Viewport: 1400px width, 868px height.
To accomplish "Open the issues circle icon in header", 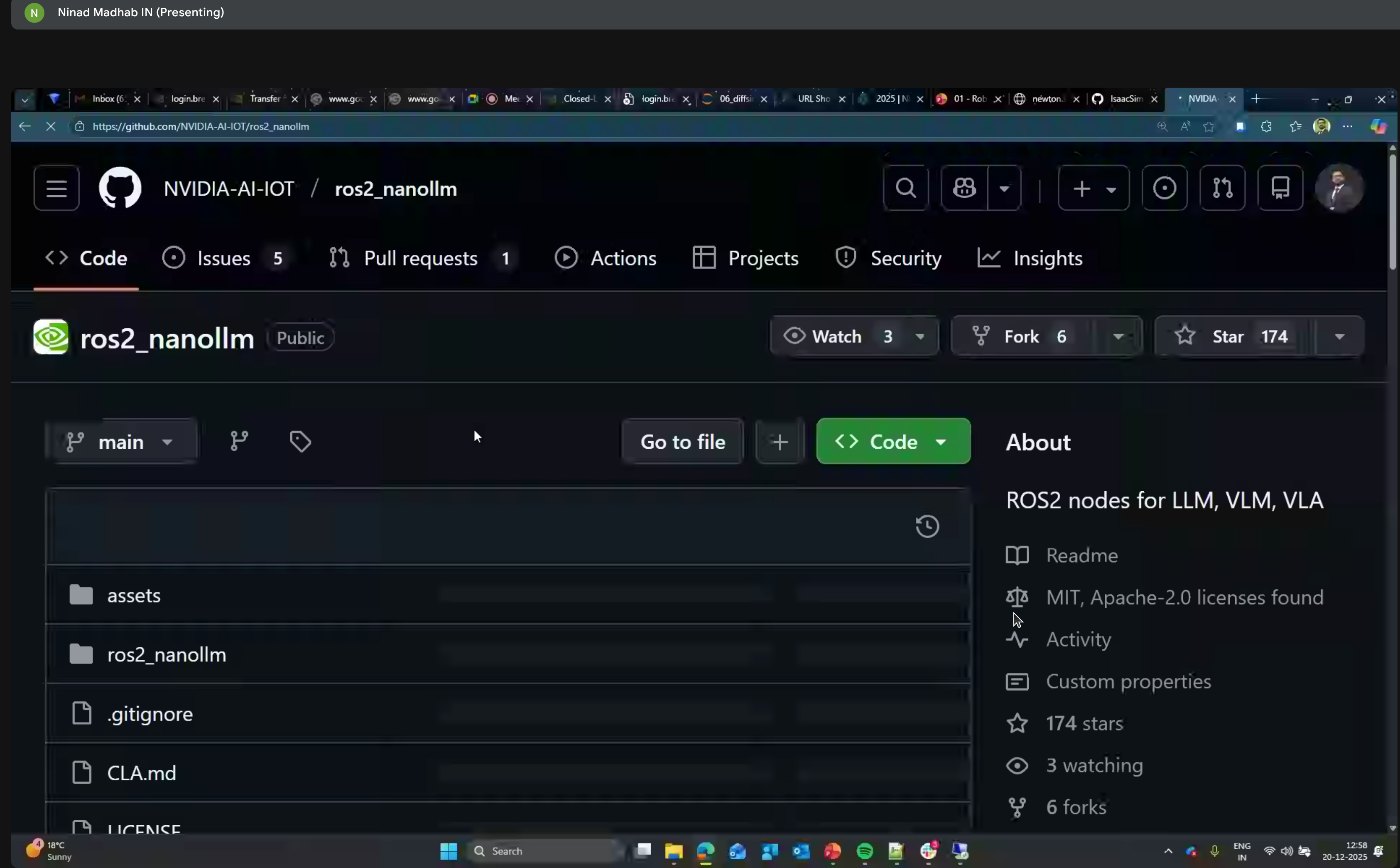I will (x=1164, y=188).
